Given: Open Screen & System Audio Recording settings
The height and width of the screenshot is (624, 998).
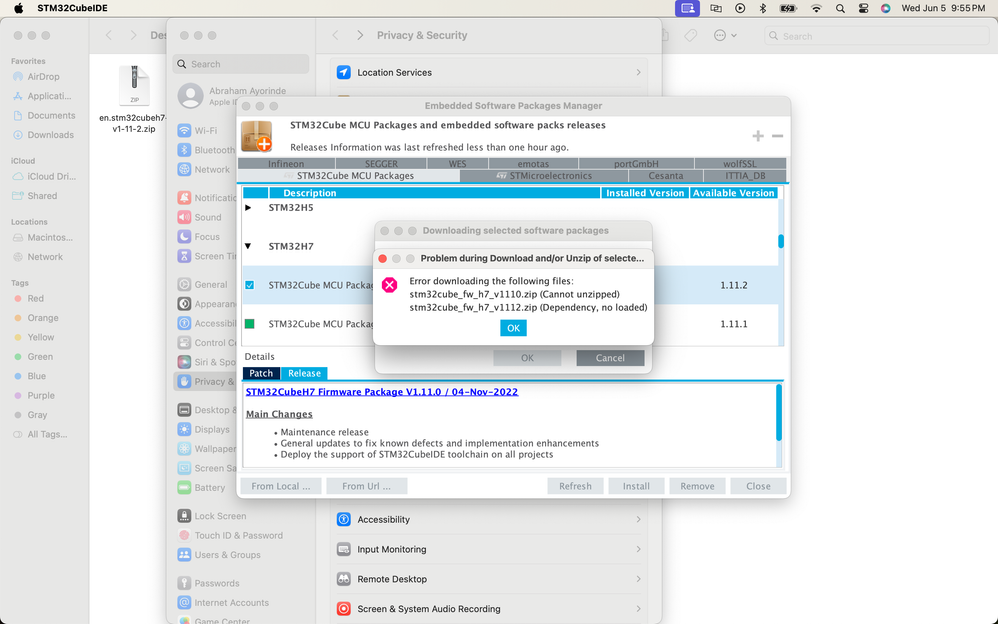Looking at the screenshot, I should click(489, 609).
